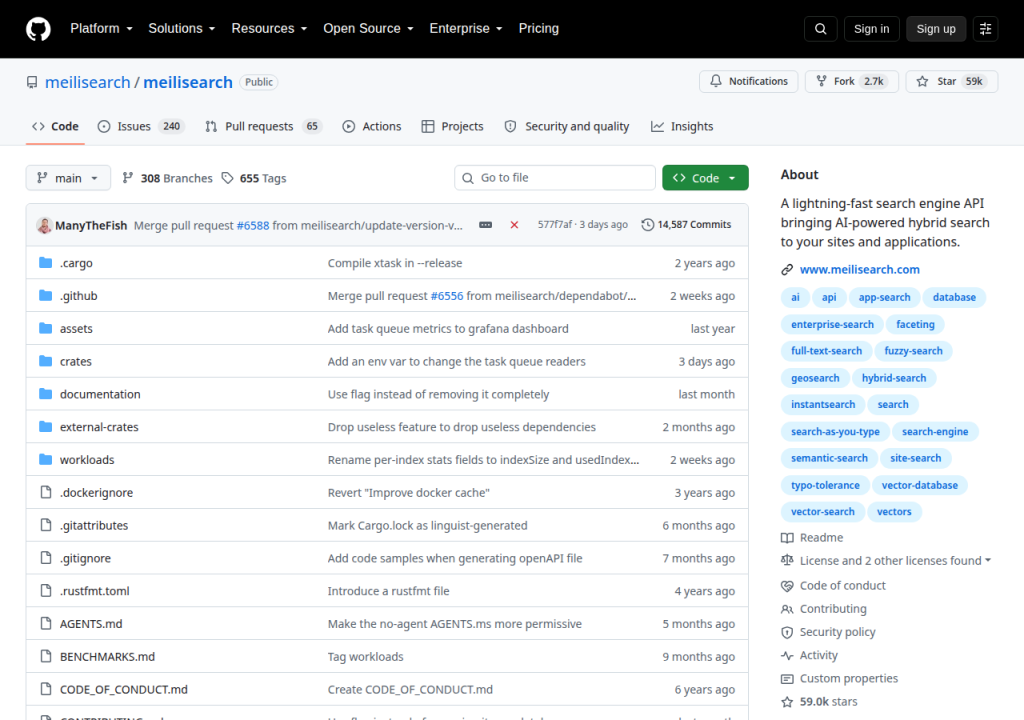Open the Platform dropdown menu
Image resolution: width=1024 pixels, height=720 pixels.
coord(101,29)
